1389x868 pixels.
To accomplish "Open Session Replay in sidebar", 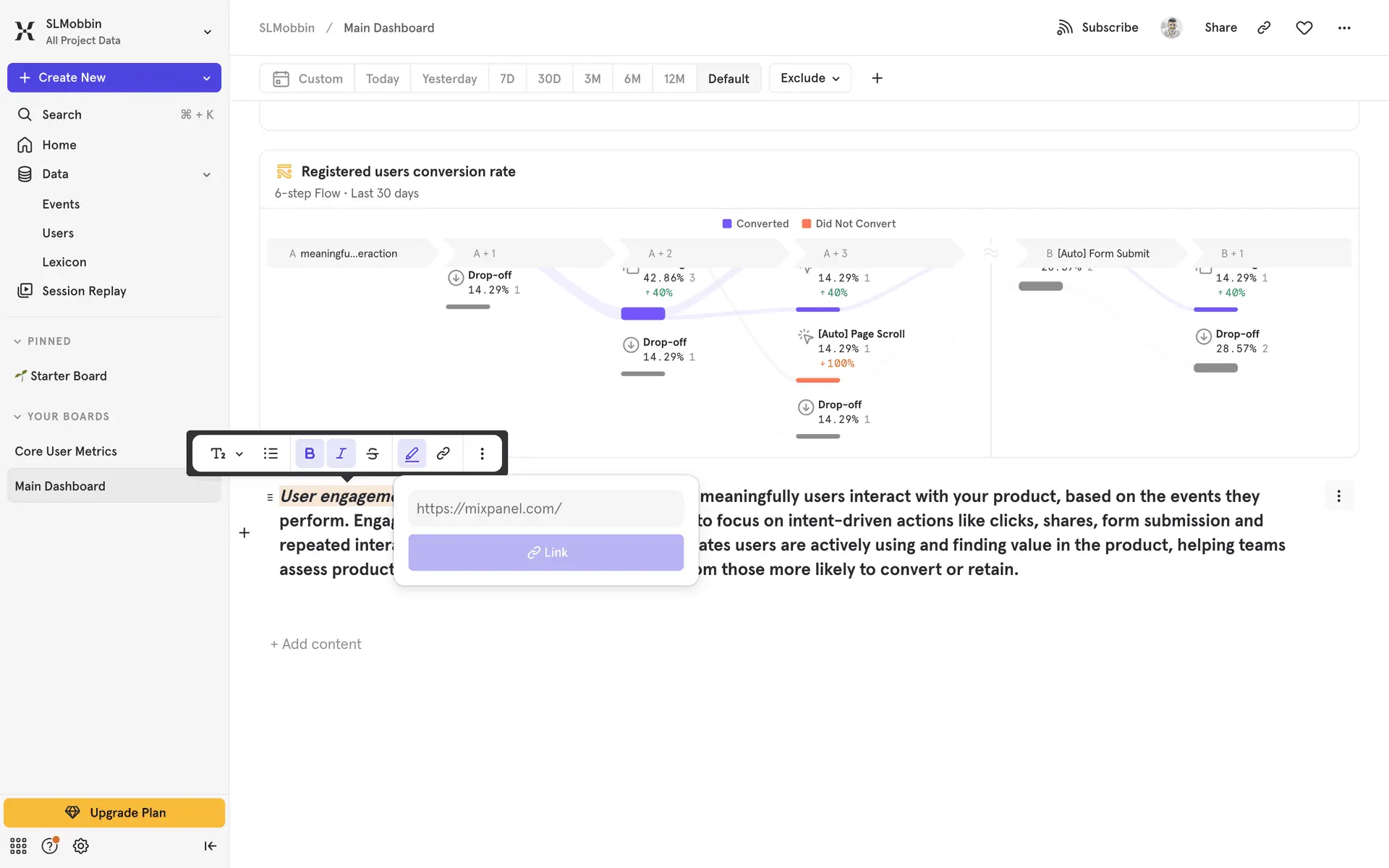I will [84, 291].
